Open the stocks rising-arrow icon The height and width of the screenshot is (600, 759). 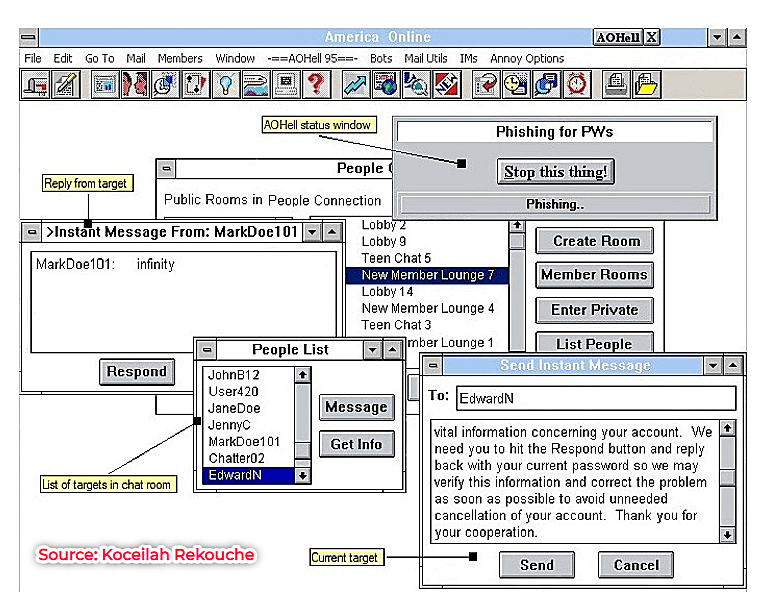pos(355,84)
